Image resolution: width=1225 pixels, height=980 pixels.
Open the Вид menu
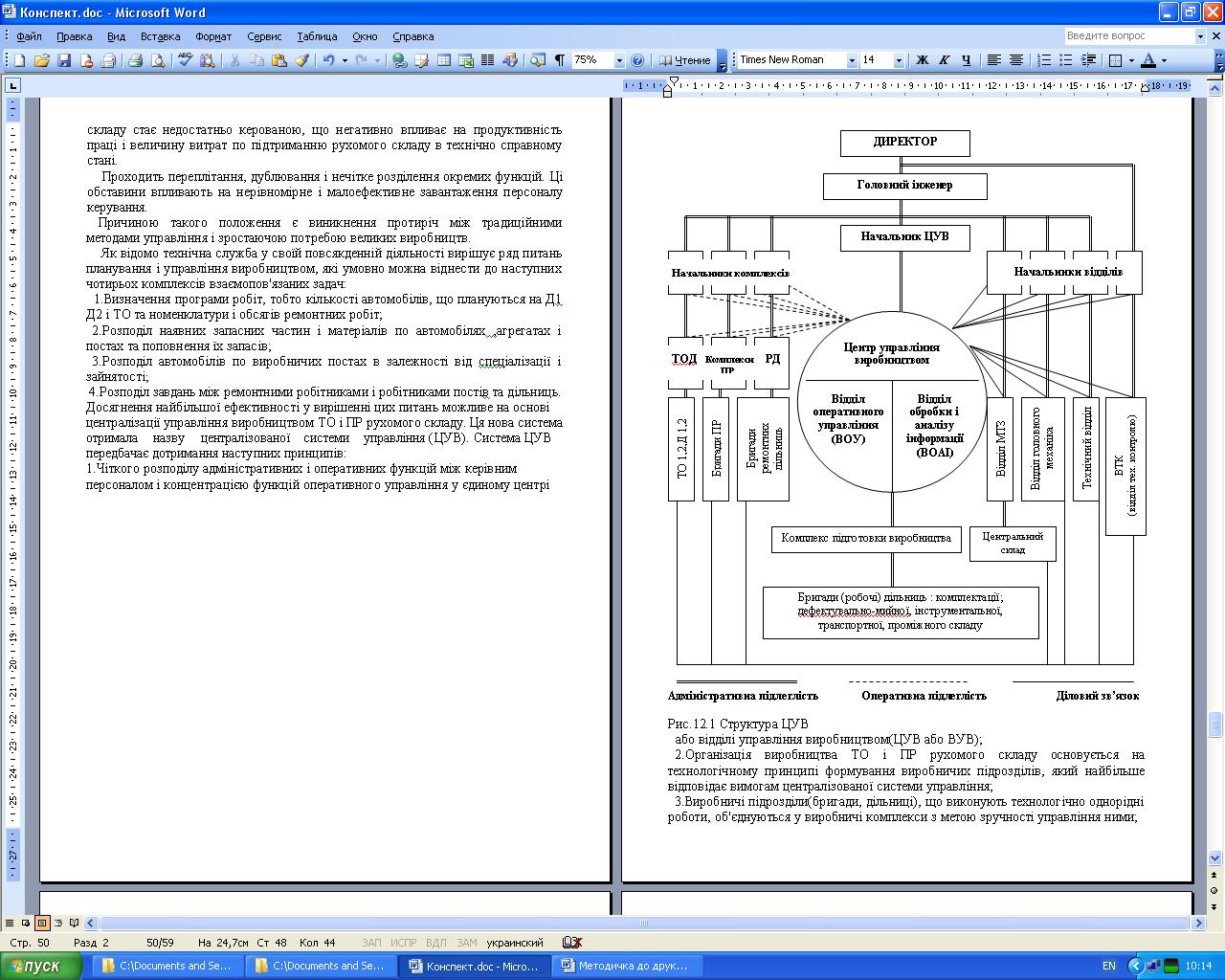click(x=116, y=36)
